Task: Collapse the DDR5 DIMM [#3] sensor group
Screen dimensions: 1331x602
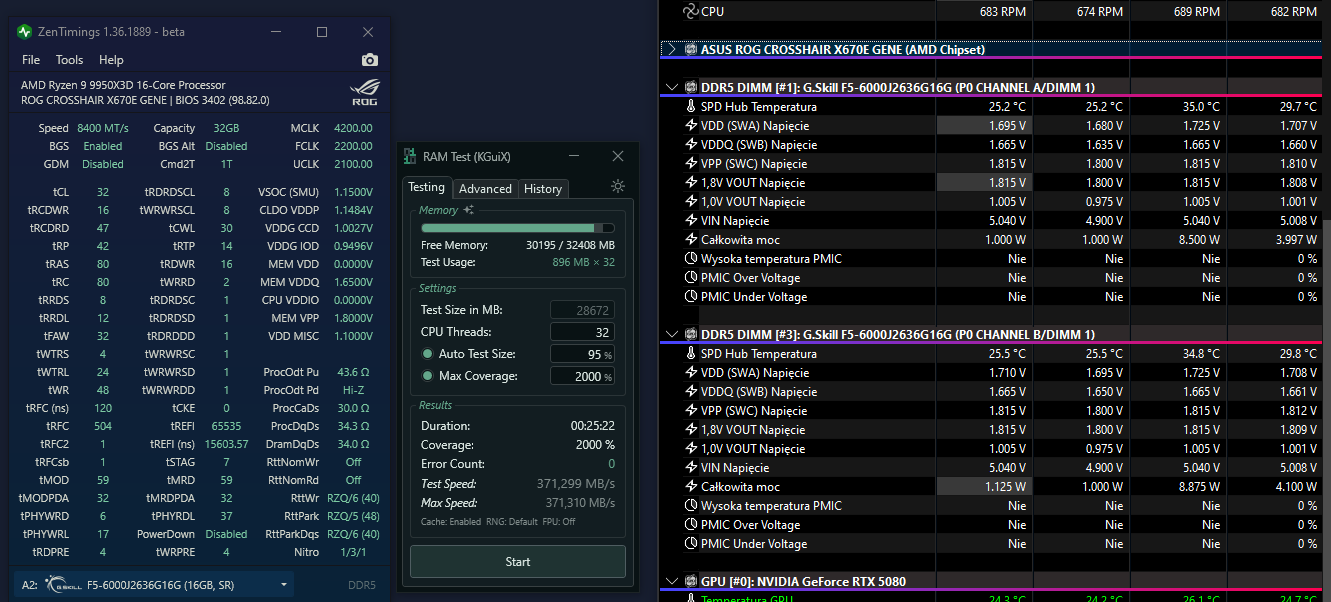Action: coord(672,334)
